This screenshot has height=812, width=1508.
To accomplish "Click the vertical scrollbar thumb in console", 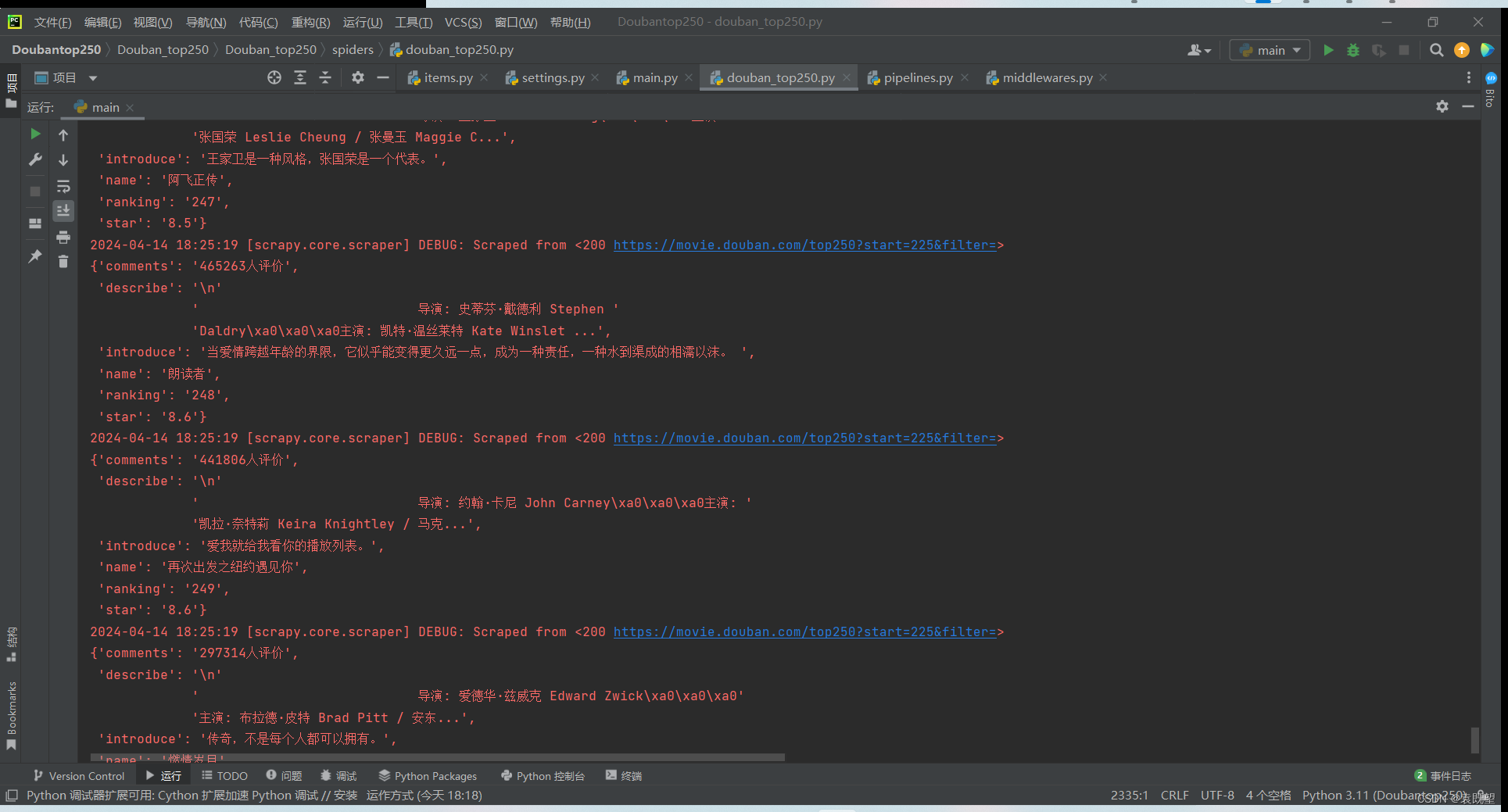I will [1475, 739].
